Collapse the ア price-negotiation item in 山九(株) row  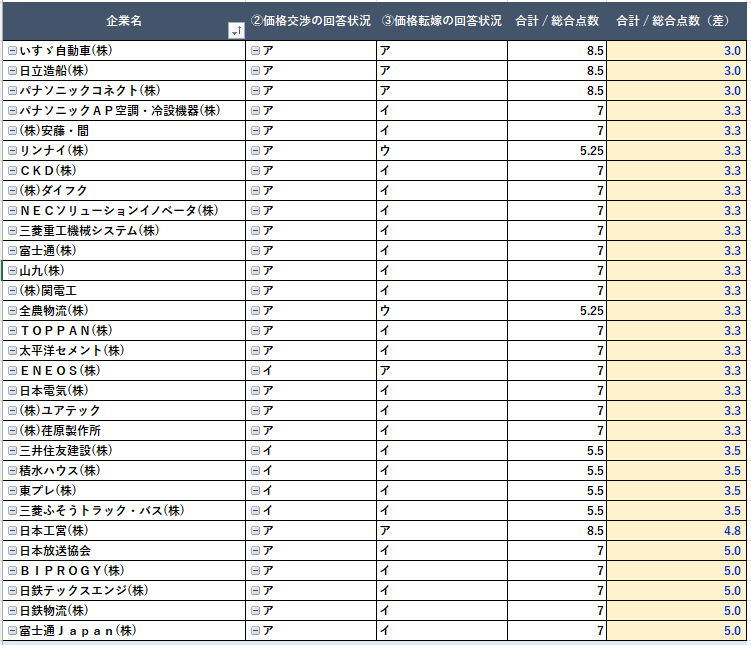click(255, 271)
